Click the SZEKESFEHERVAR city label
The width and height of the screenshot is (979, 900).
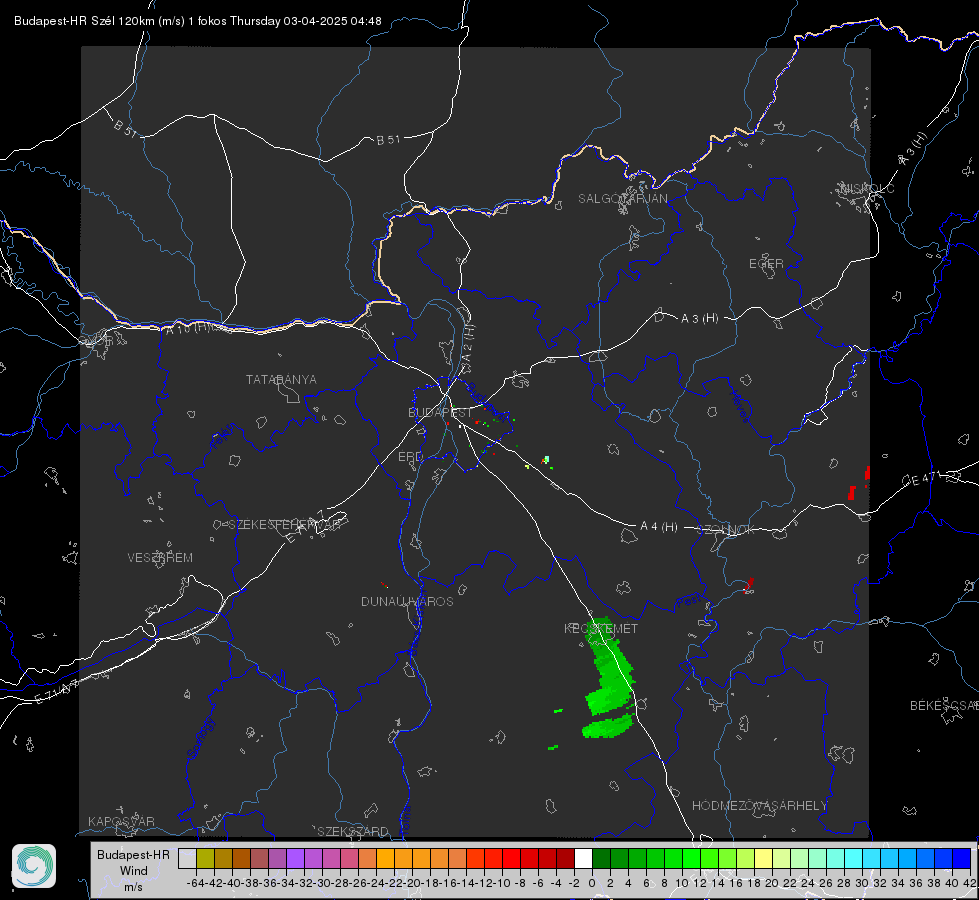pyautogui.click(x=284, y=525)
